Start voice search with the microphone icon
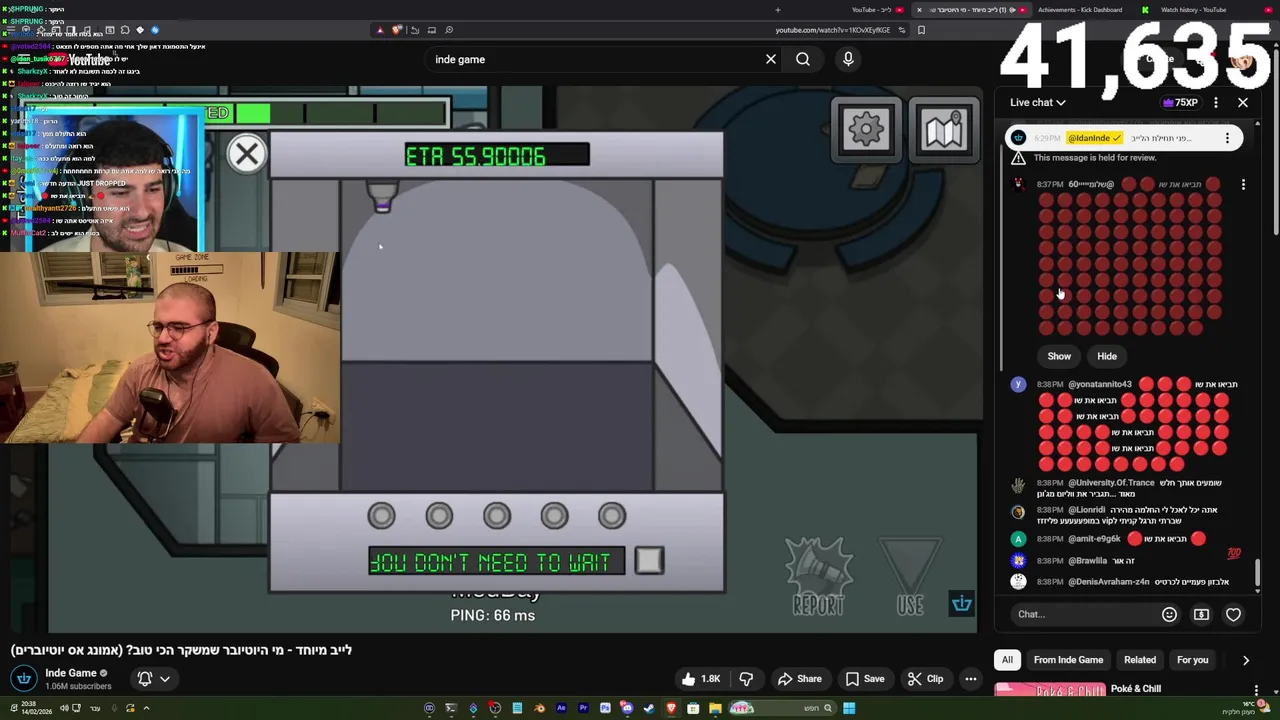This screenshot has width=1280, height=720. (x=848, y=59)
